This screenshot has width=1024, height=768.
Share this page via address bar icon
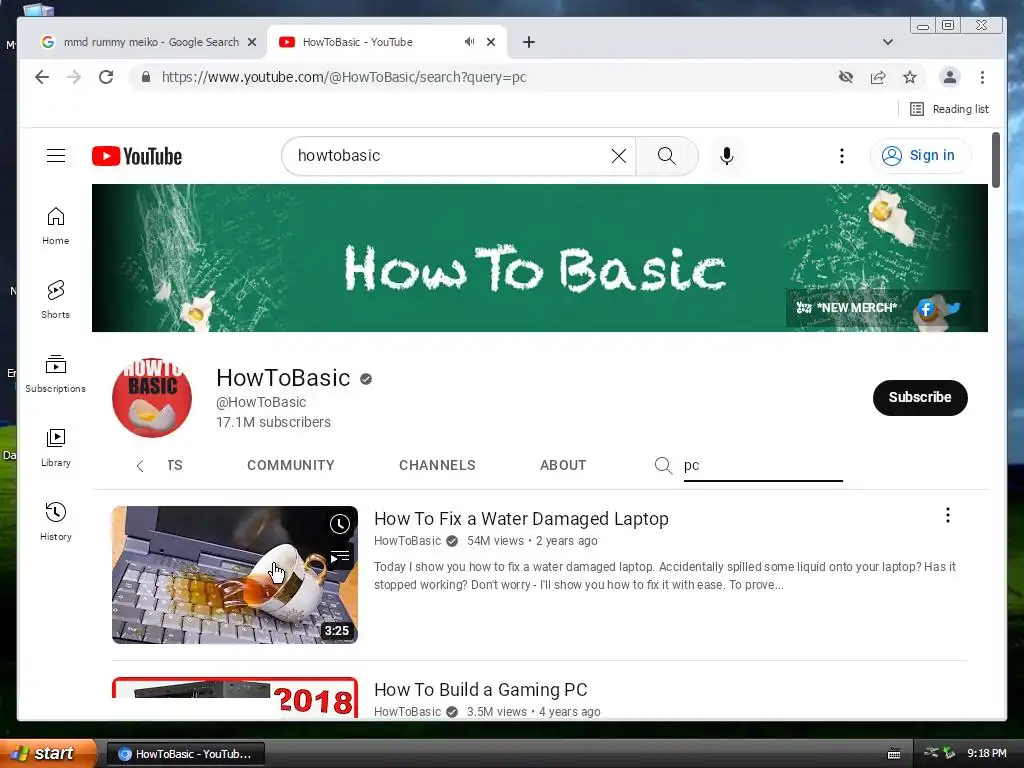(x=878, y=77)
